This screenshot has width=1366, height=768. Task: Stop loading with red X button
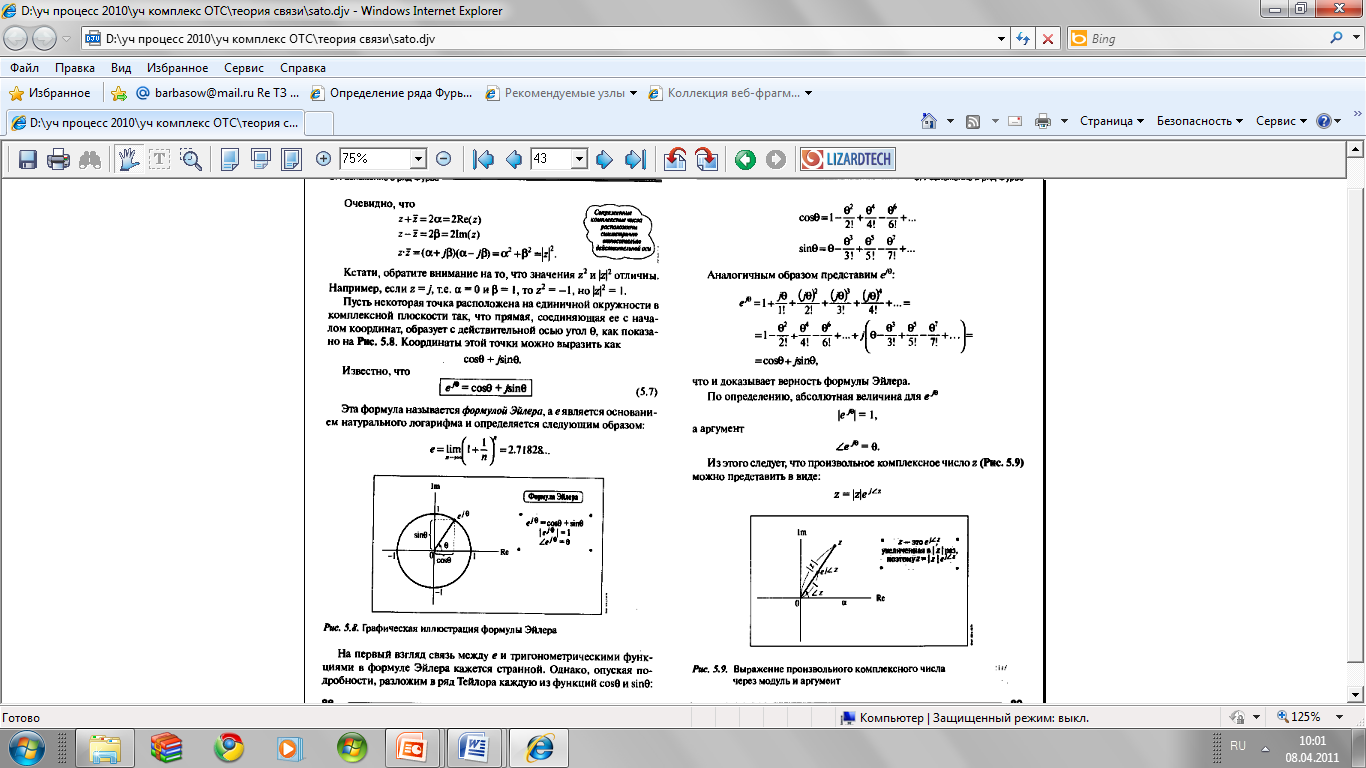[1048, 39]
